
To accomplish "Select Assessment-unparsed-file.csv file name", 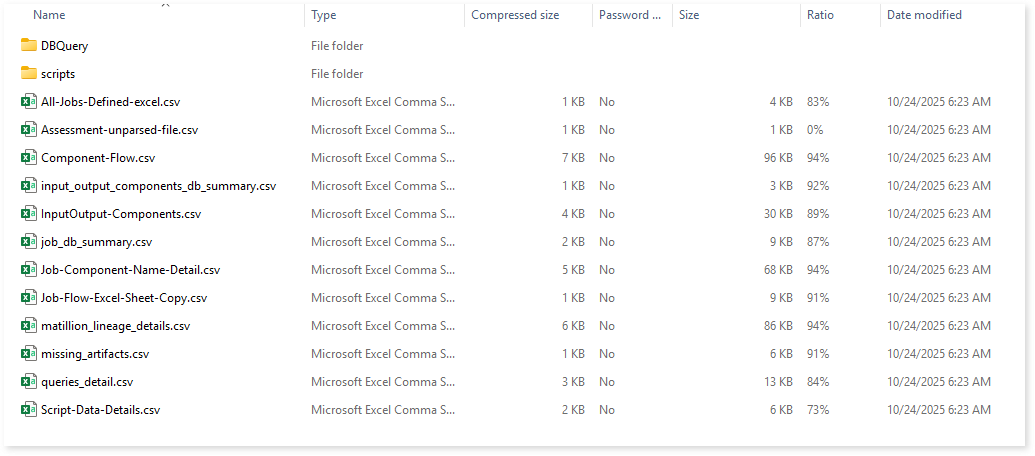I will tap(119, 130).
